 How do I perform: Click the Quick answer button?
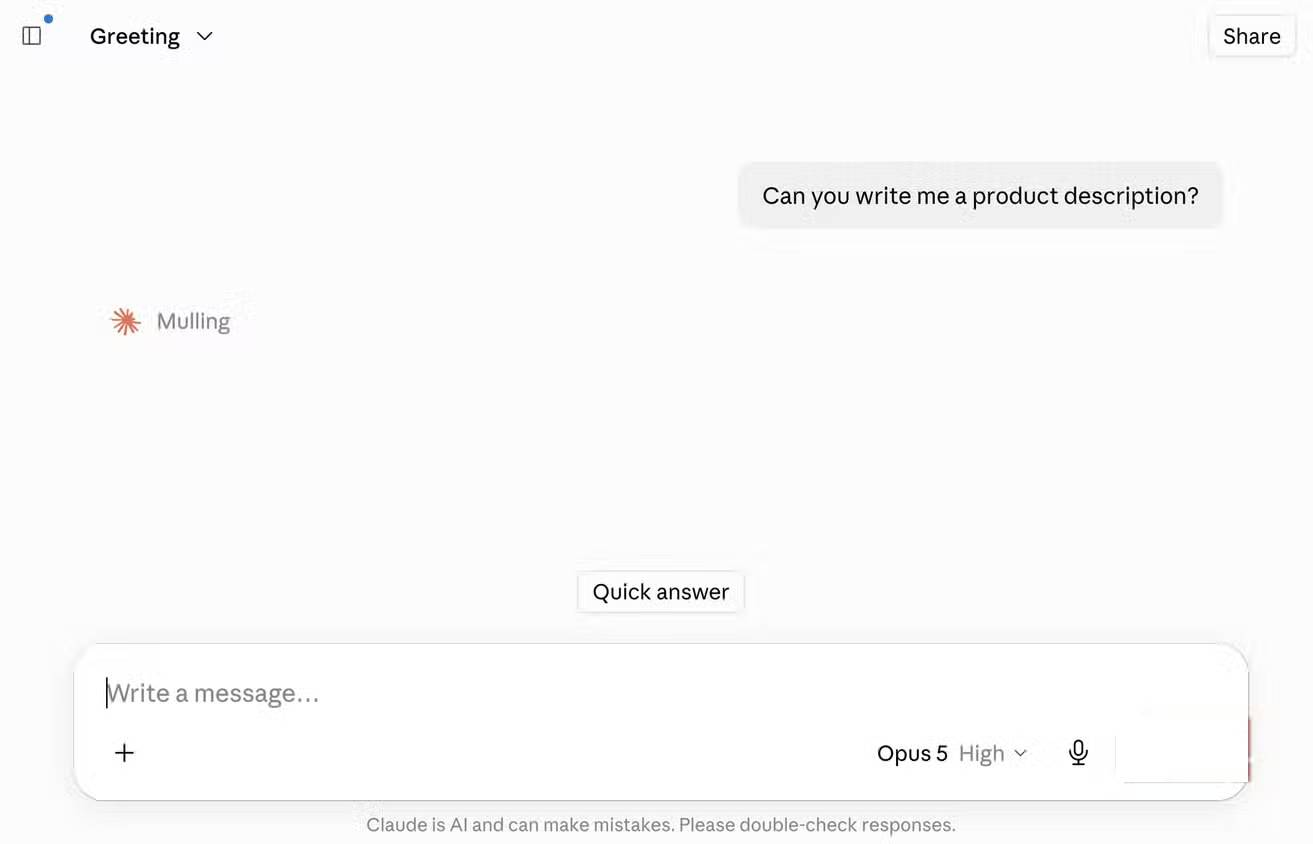pyautogui.click(x=661, y=592)
